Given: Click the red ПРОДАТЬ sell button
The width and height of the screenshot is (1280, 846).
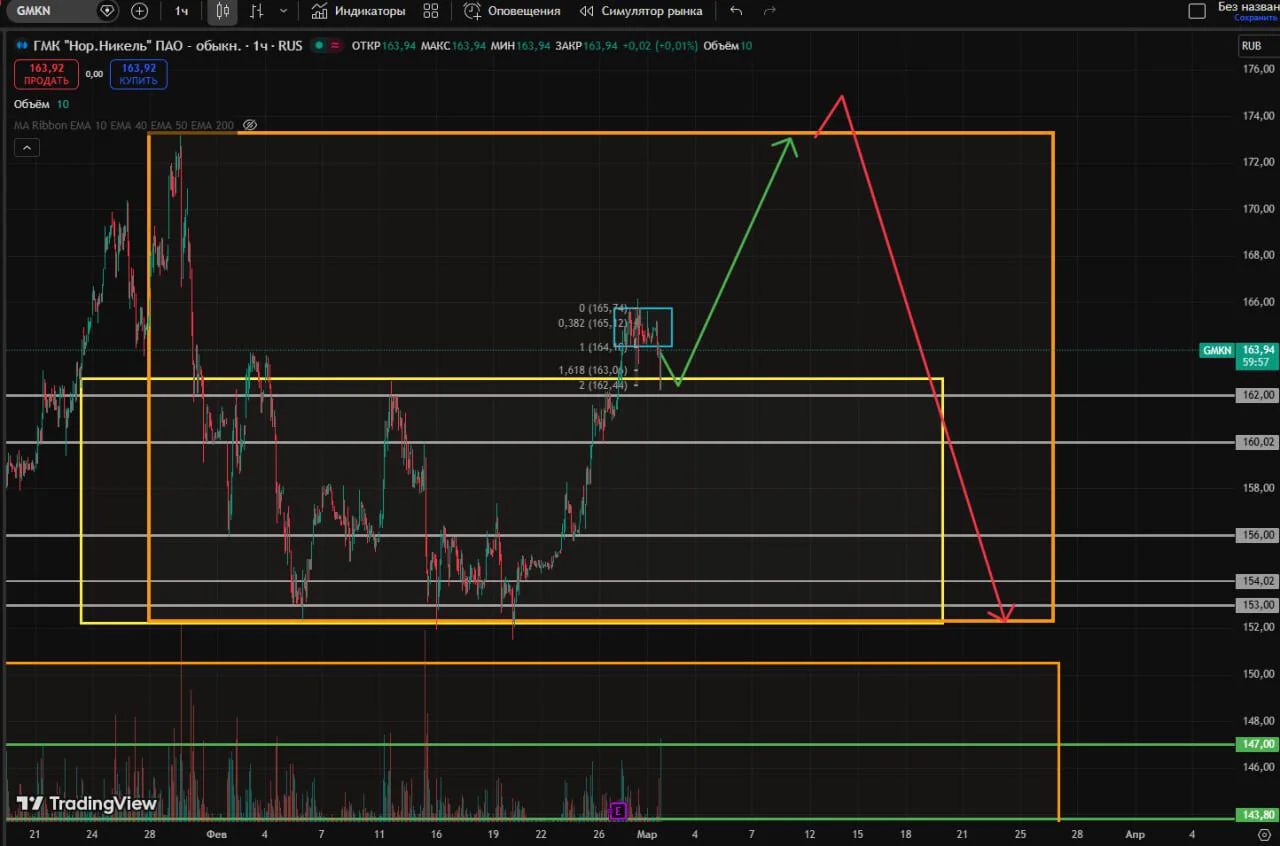Looking at the screenshot, I should (x=47, y=74).
